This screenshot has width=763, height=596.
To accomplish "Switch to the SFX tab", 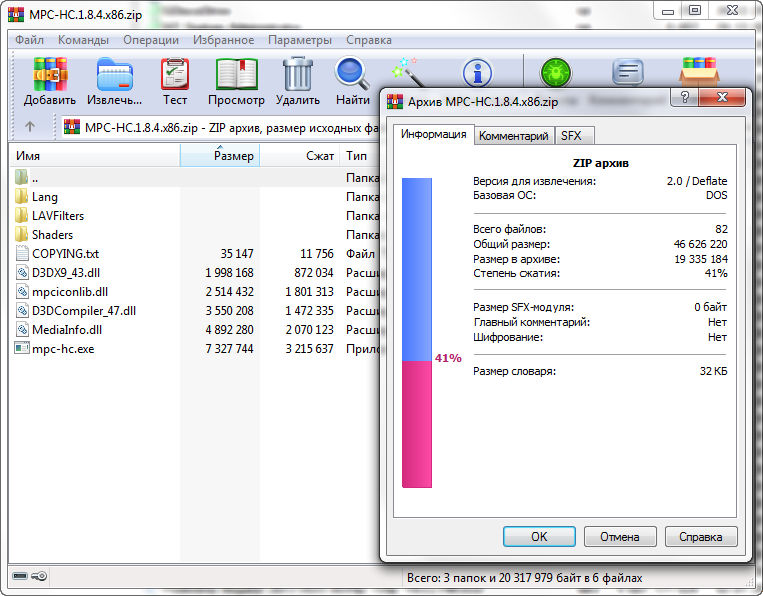I will tap(571, 136).
